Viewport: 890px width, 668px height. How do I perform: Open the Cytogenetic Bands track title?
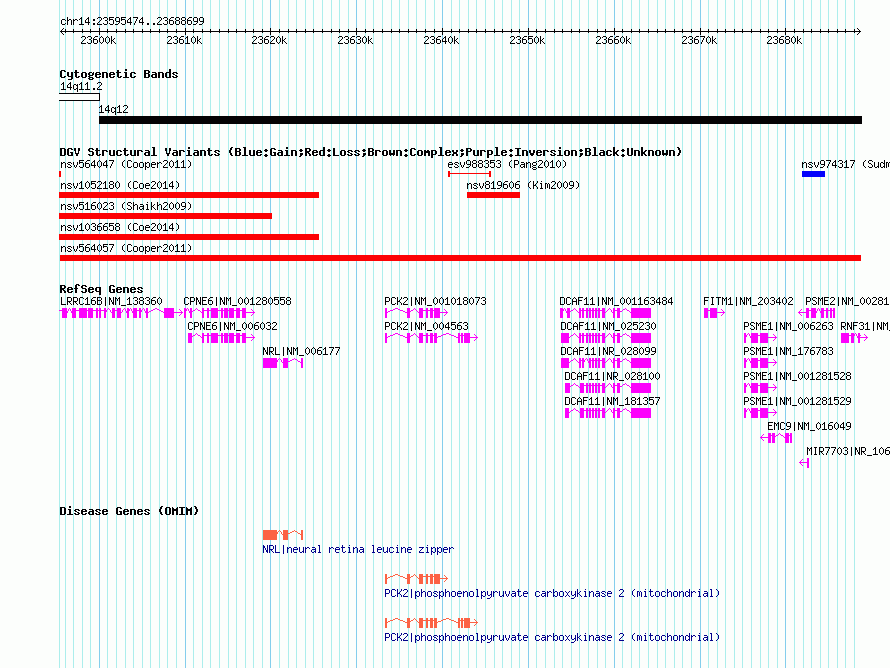119,74
